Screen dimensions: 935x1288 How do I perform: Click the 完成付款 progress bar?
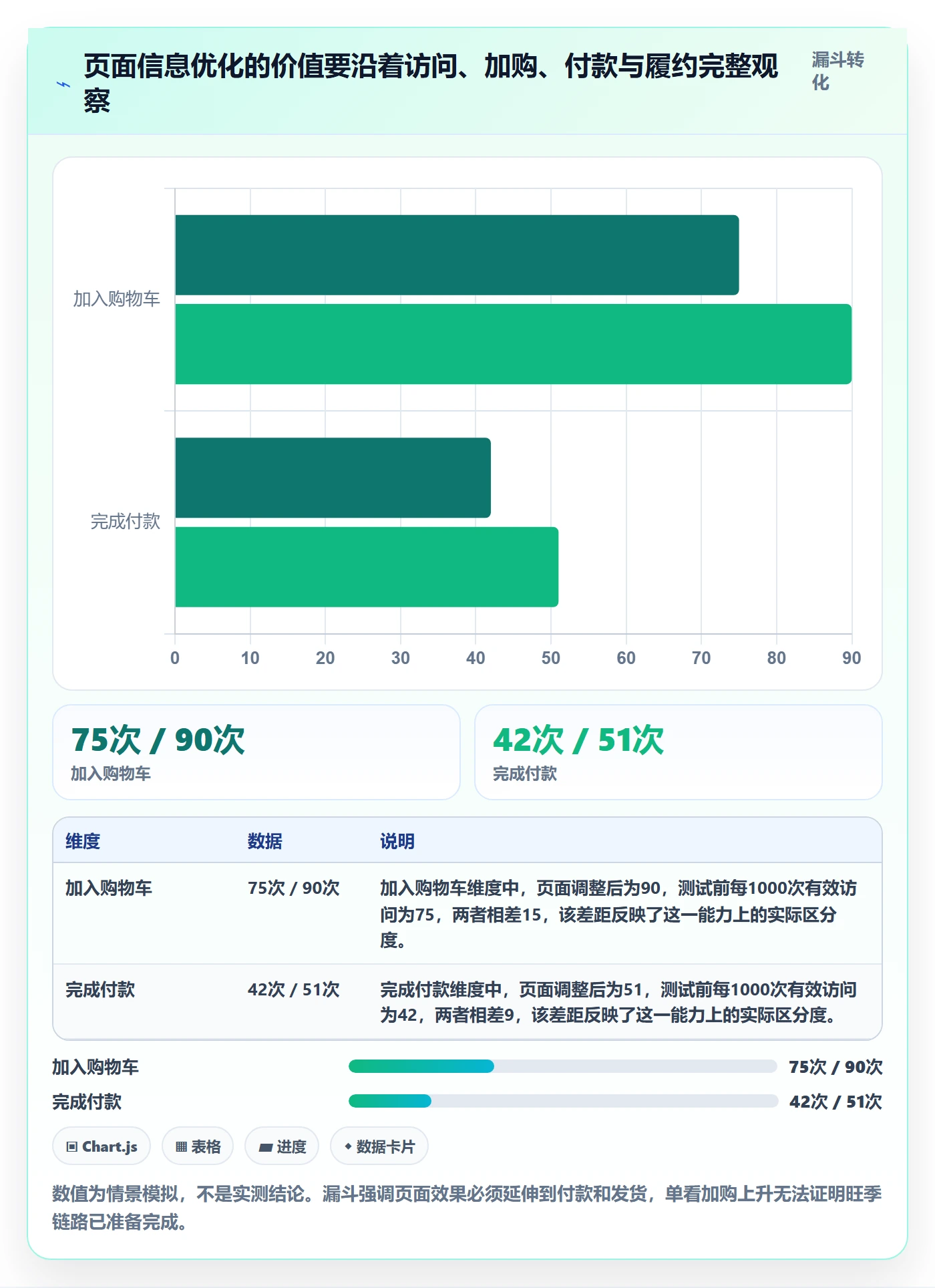[563, 1101]
